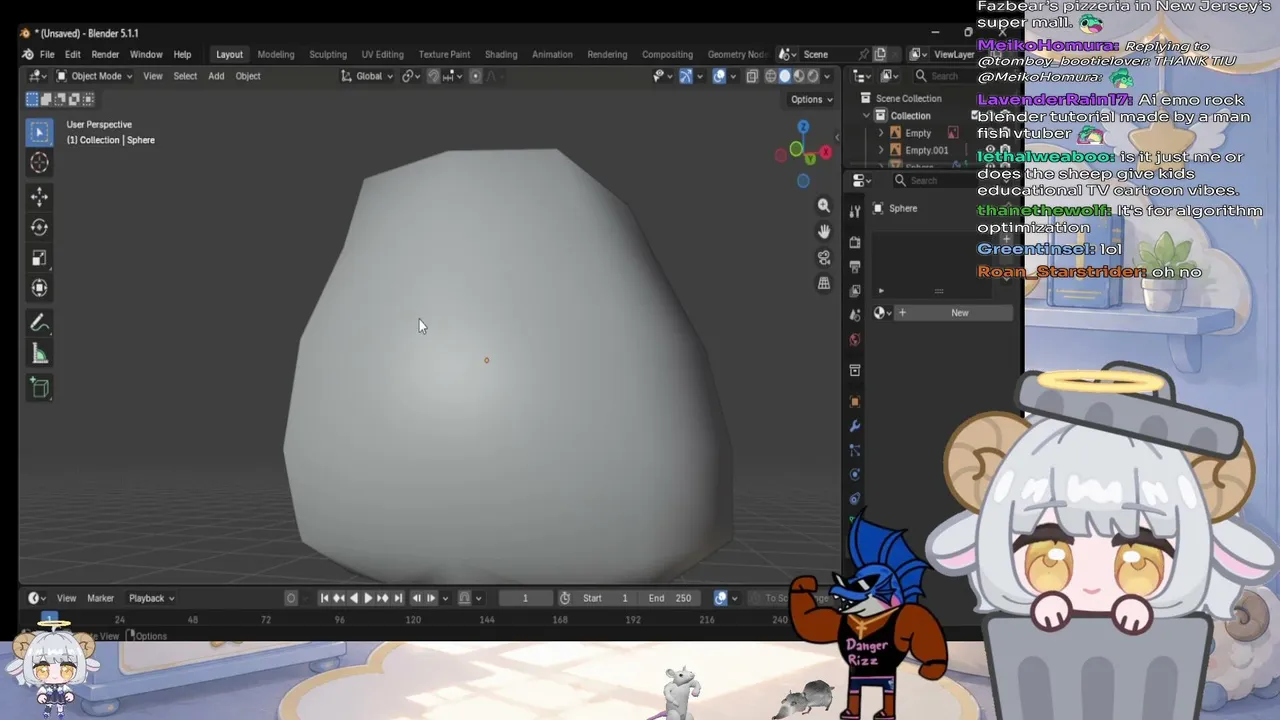Click the Blender logo menu icon

pyautogui.click(x=27, y=54)
